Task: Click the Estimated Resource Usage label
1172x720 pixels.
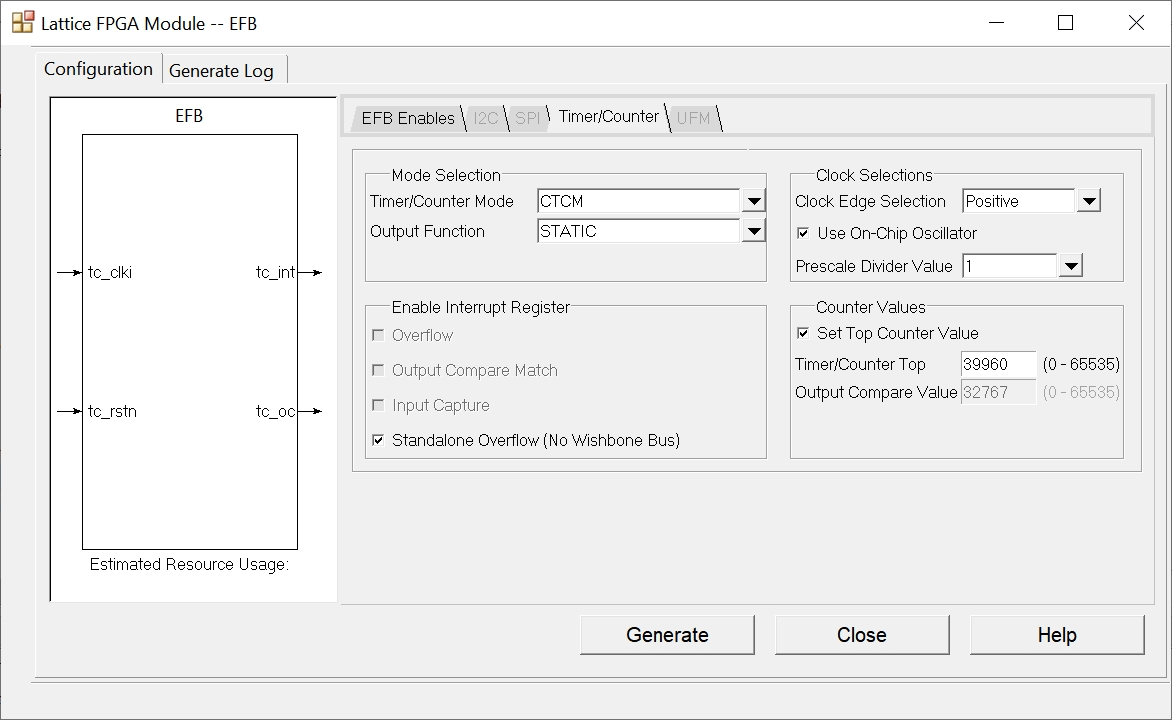Action: click(189, 564)
